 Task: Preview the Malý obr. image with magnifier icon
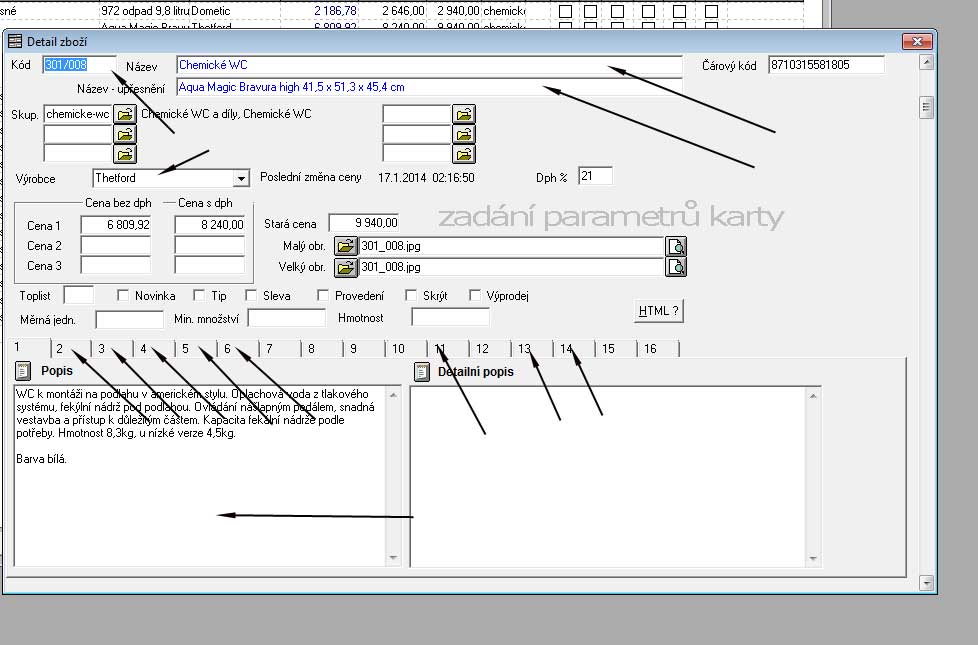(x=677, y=246)
